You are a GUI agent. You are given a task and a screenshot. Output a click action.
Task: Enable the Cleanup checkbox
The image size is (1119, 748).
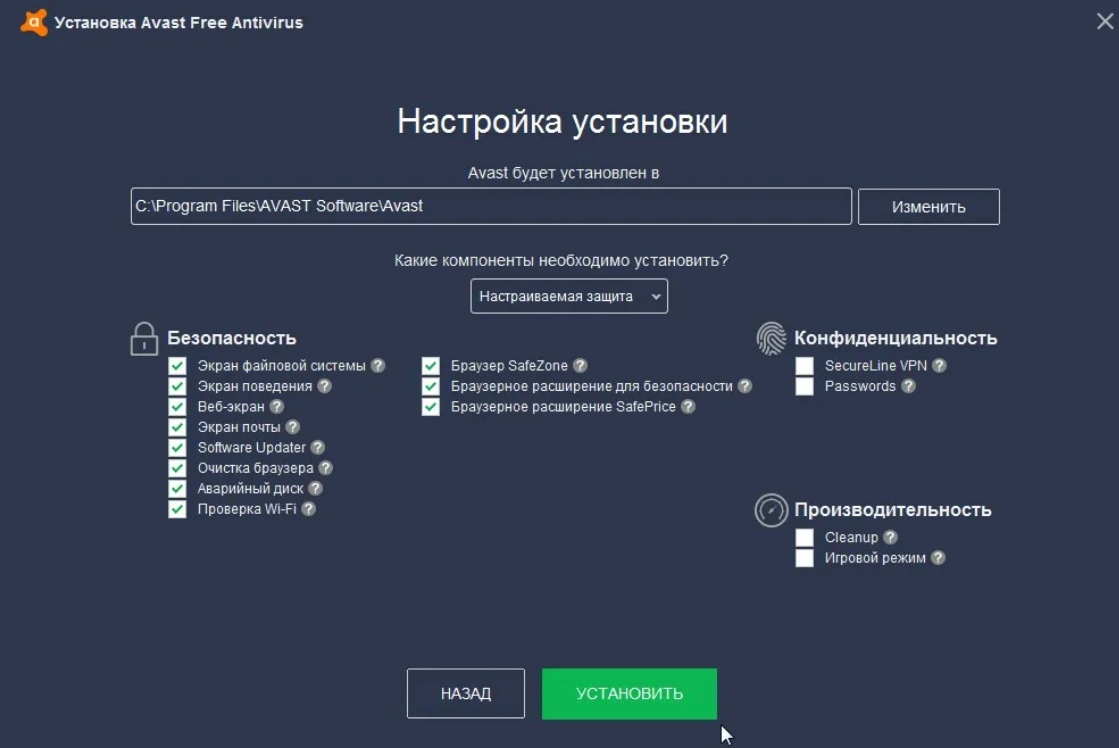804,537
